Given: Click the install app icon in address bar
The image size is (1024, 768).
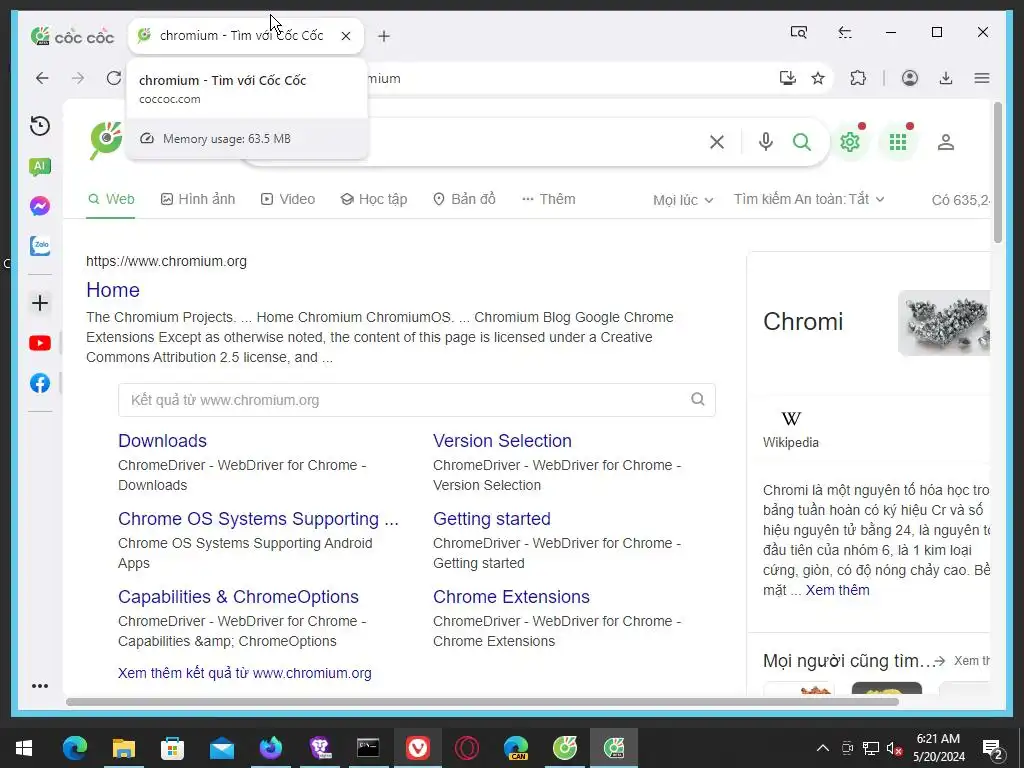Looking at the screenshot, I should pyautogui.click(x=788, y=78).
